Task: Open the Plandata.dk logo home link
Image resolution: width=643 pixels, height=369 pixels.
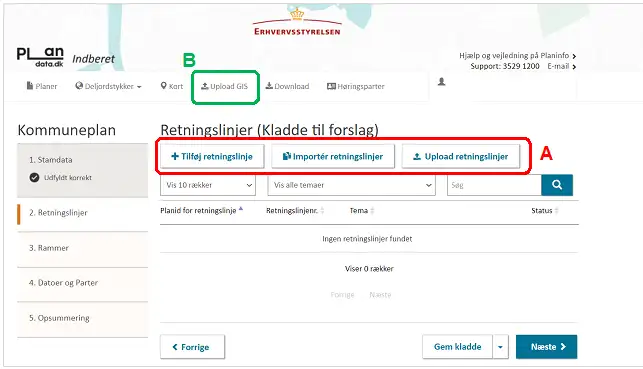Action: [40, 57]
